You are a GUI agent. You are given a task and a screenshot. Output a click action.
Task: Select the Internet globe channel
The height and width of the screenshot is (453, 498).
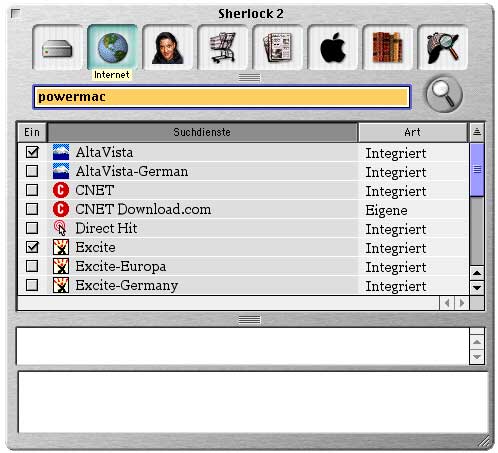pyautogui.click(x=112, y=47)
